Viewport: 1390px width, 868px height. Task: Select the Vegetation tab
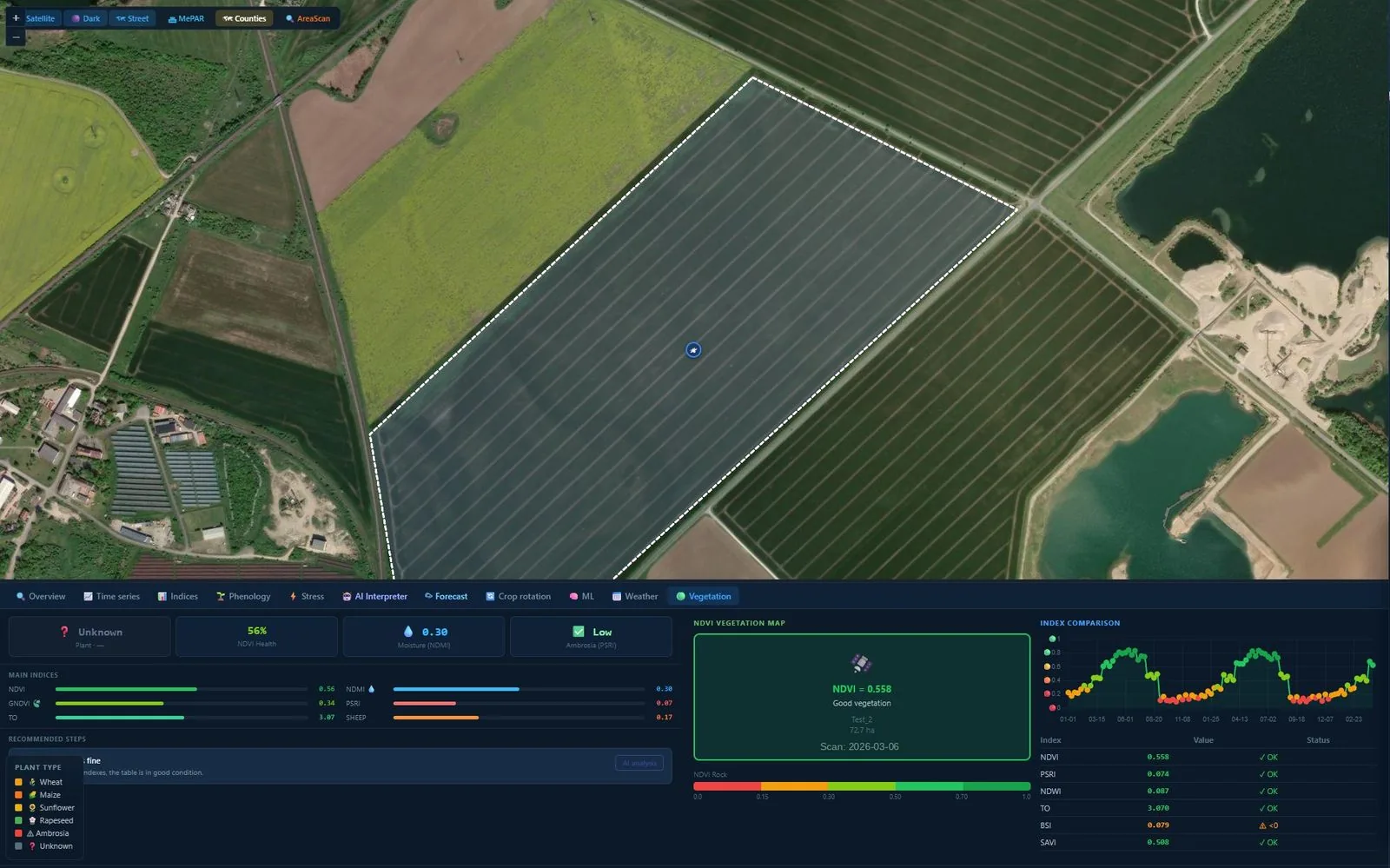[x=704, y=596]
